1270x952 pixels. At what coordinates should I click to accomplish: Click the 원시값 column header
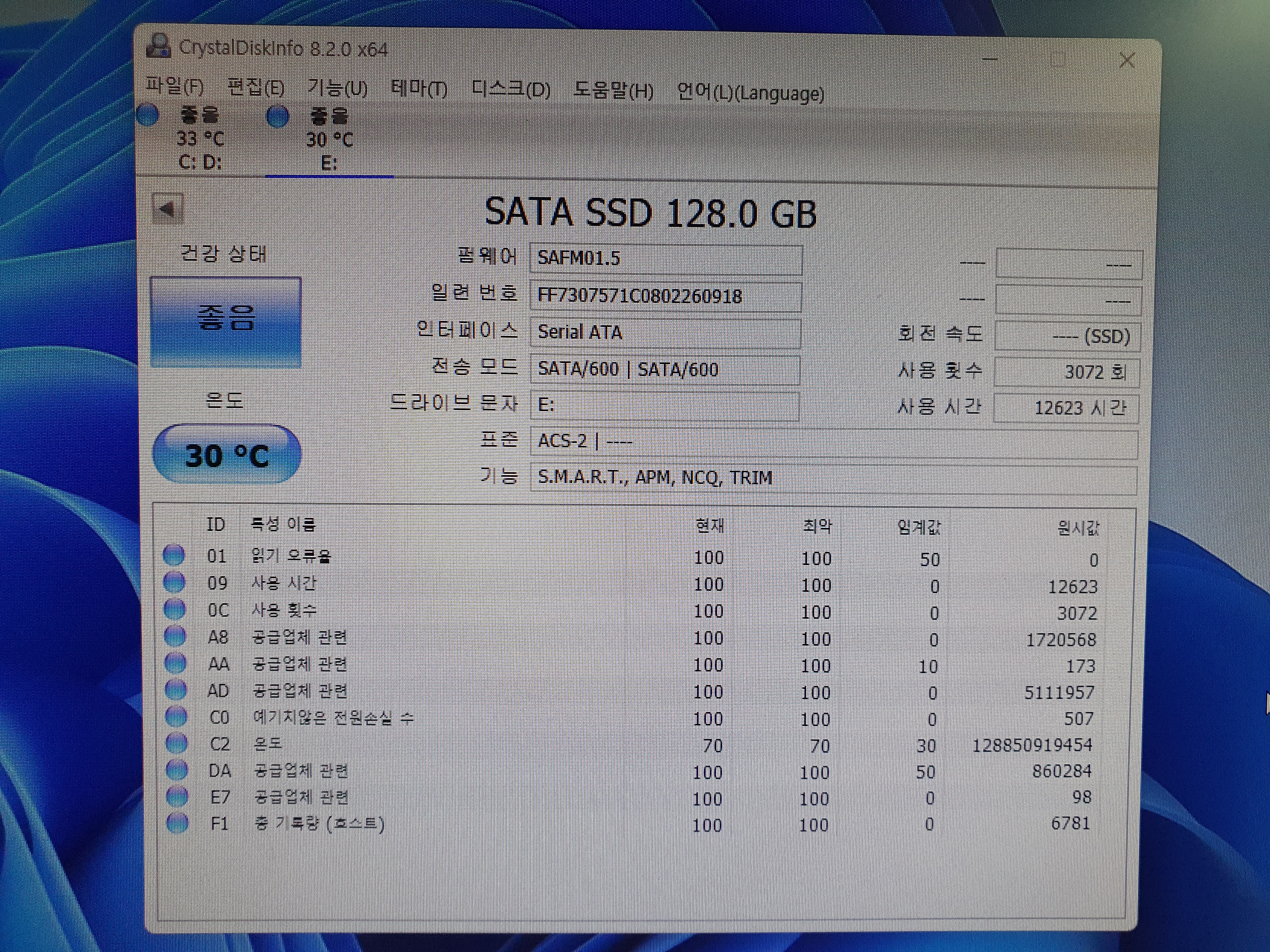(1078, 528)
